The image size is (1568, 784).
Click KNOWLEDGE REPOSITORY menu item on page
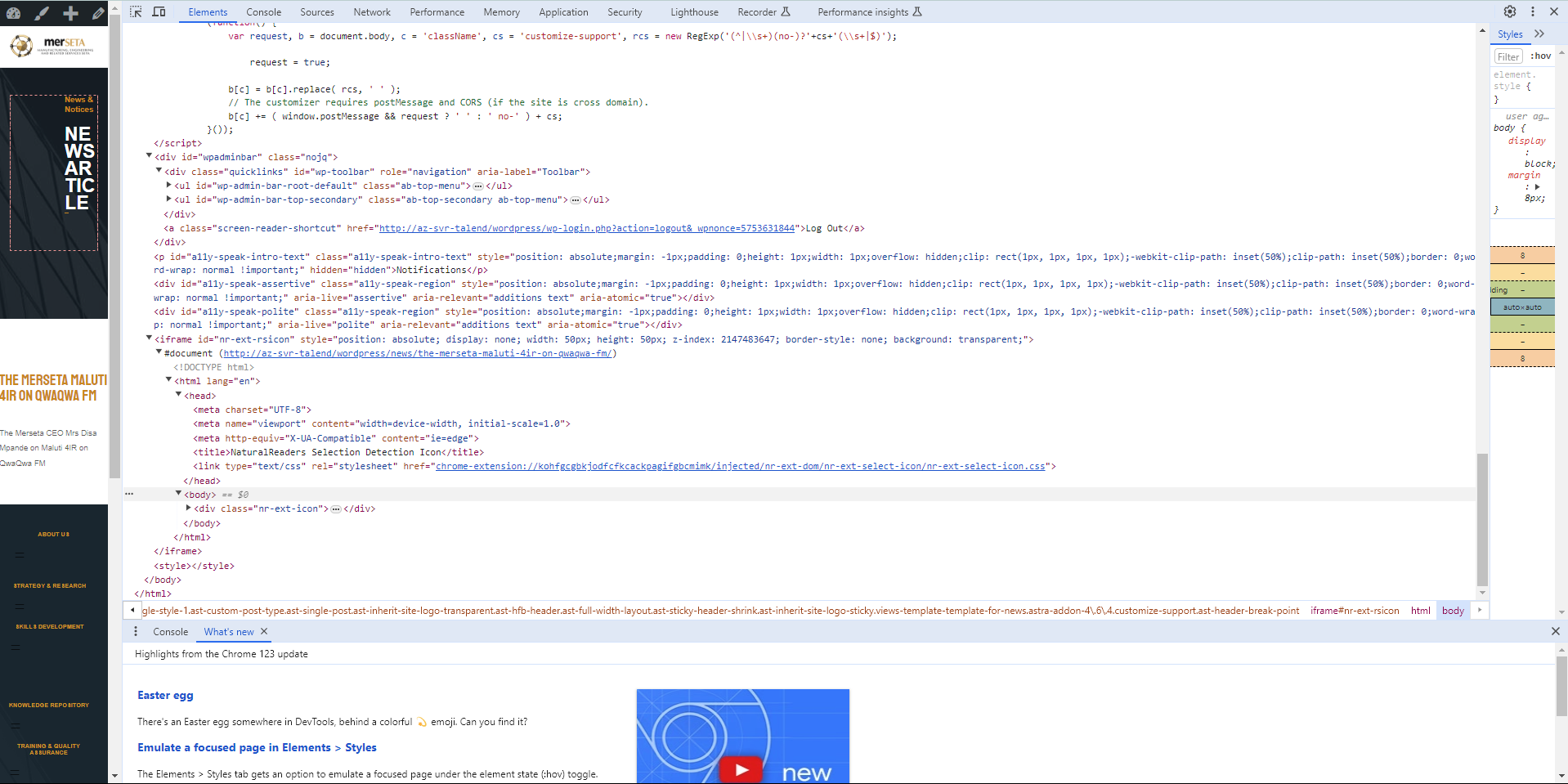tap(49, 706)
